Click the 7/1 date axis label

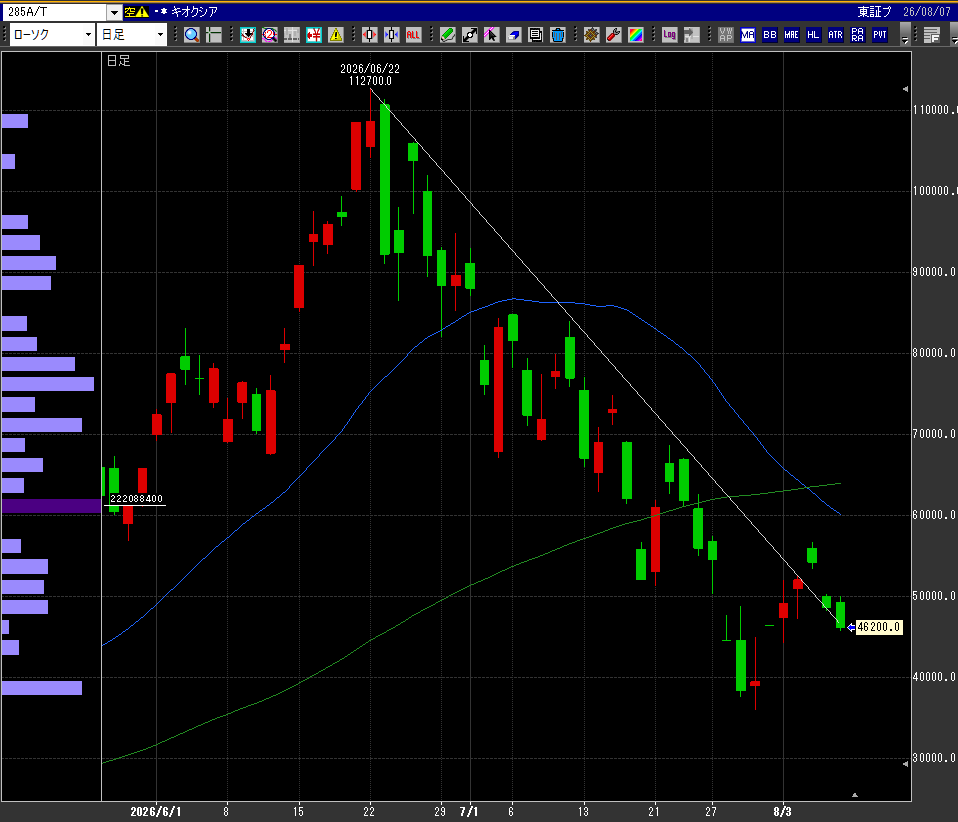(469, 812)
